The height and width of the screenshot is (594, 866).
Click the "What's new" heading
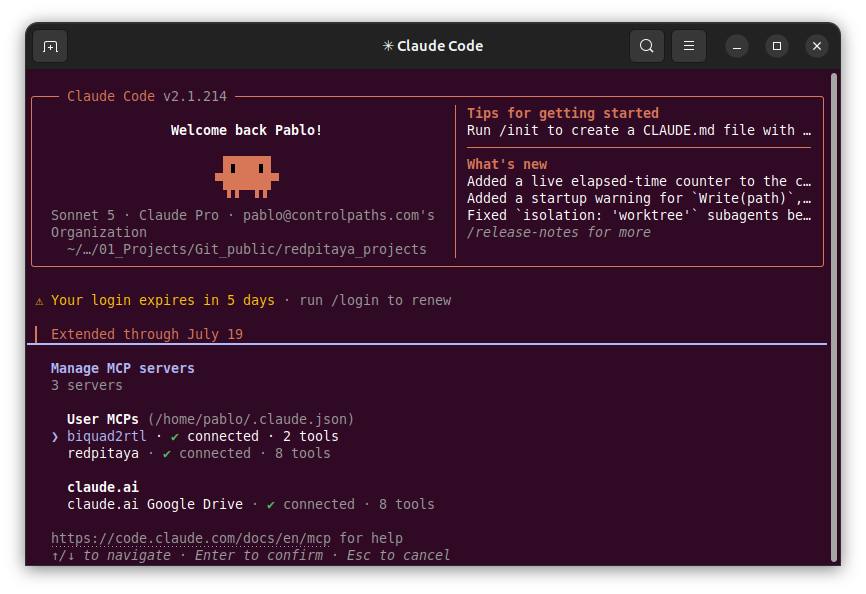pyautogui.click(x=507, y=165)
